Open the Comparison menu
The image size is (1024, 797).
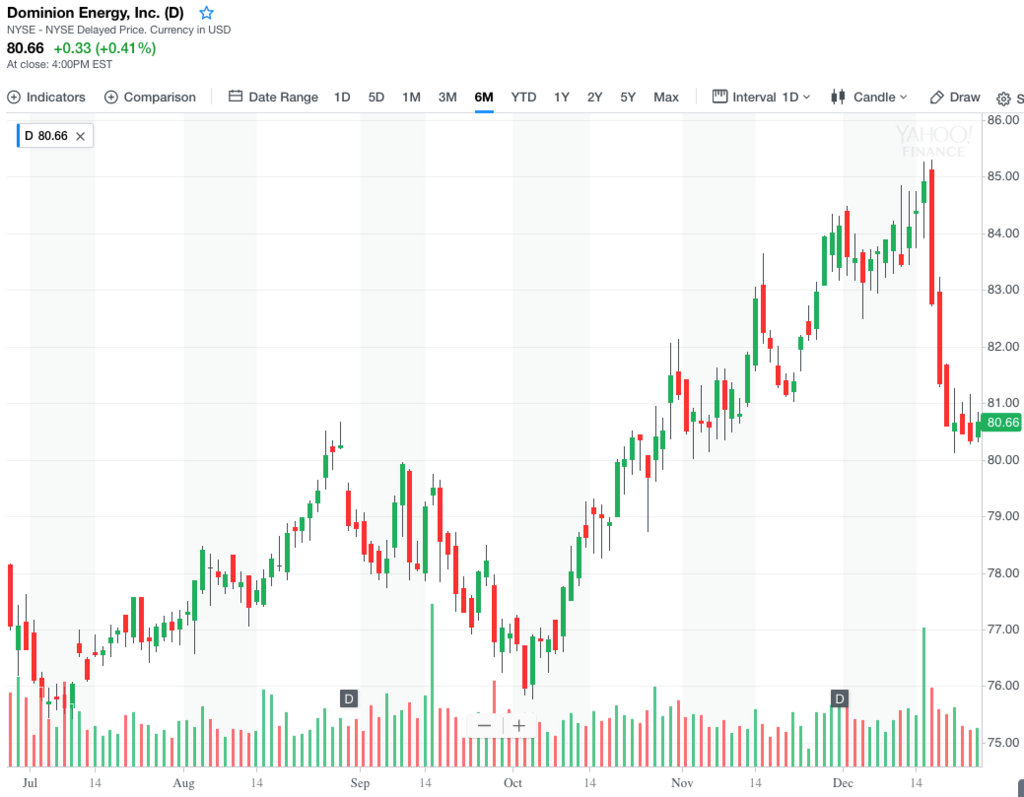tap(150, 97)
